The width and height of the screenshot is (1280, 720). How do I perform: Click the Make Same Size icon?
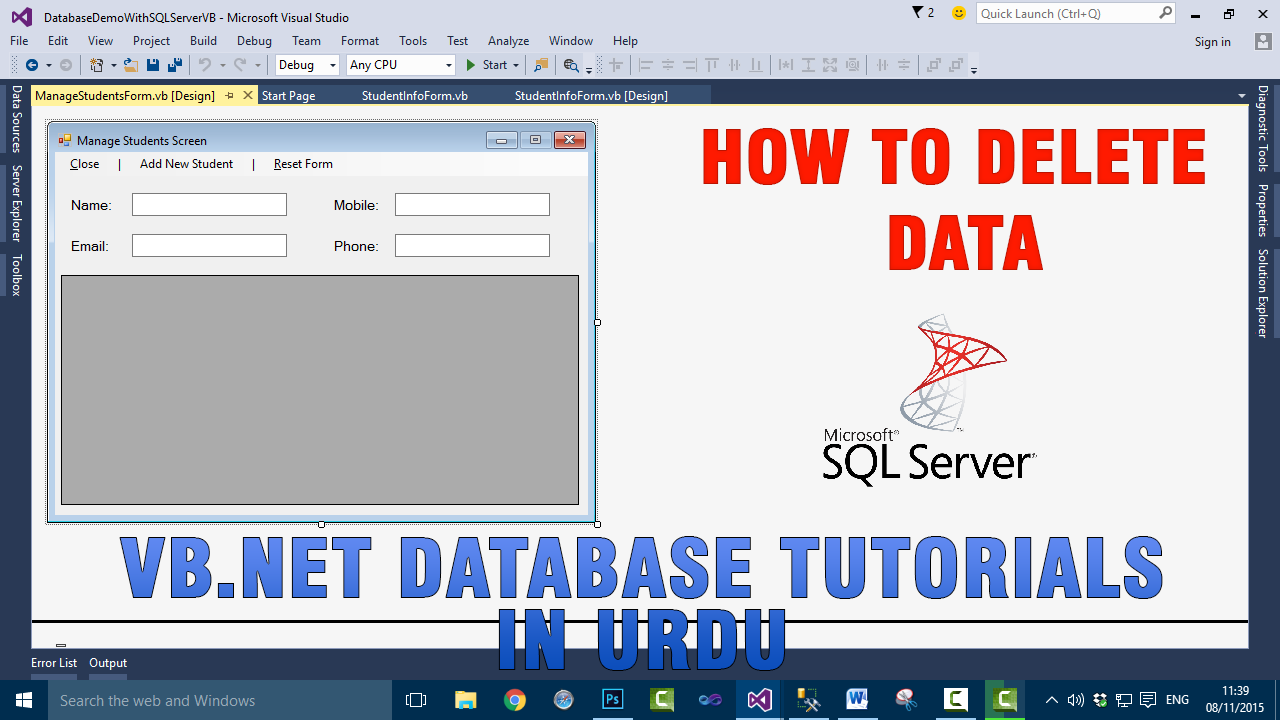pyautogui.click(x=830, y=65)
